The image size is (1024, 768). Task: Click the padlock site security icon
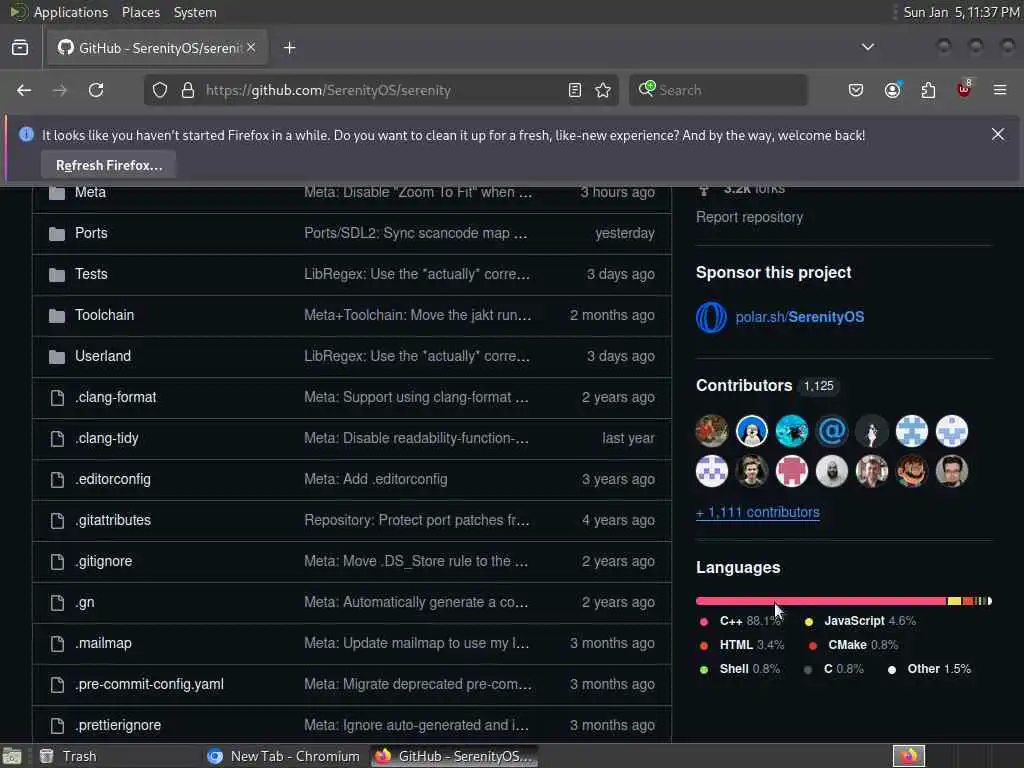(188, 90)
